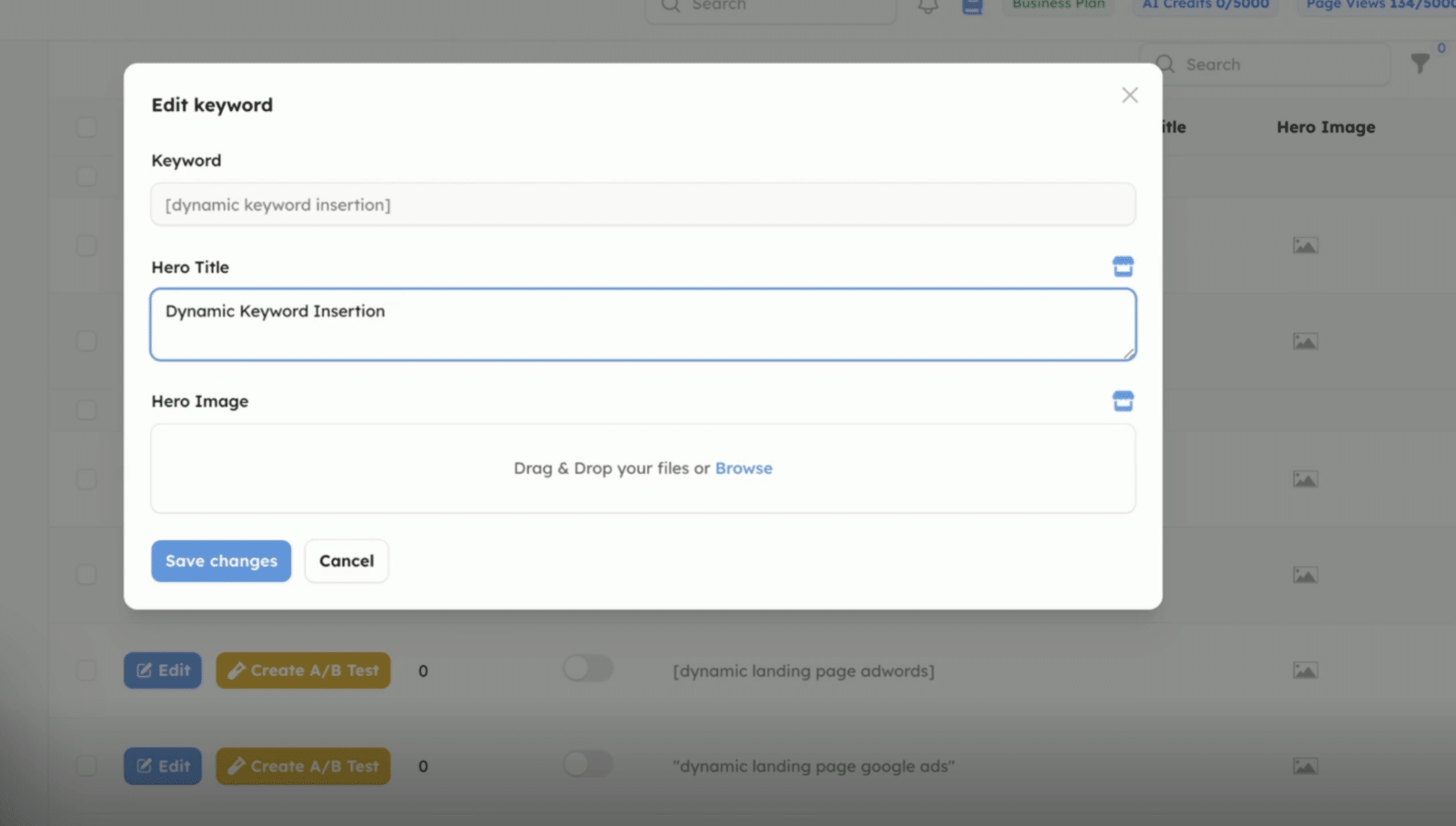Check the select-all checkbox in table header
Screen dimensions: 1456x826
tap(86, 127)
